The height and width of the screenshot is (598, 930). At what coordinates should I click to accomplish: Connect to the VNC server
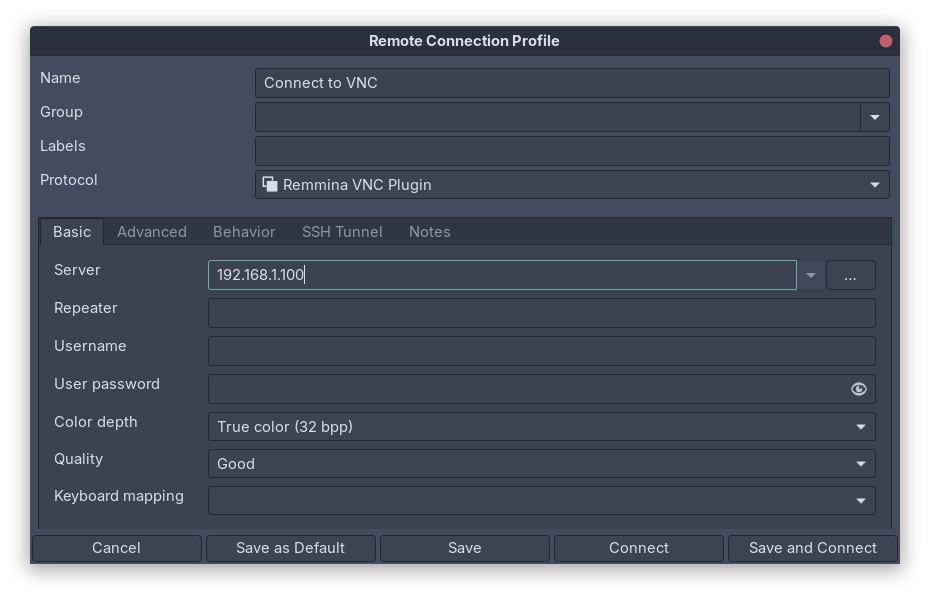(x=638, y=548)
